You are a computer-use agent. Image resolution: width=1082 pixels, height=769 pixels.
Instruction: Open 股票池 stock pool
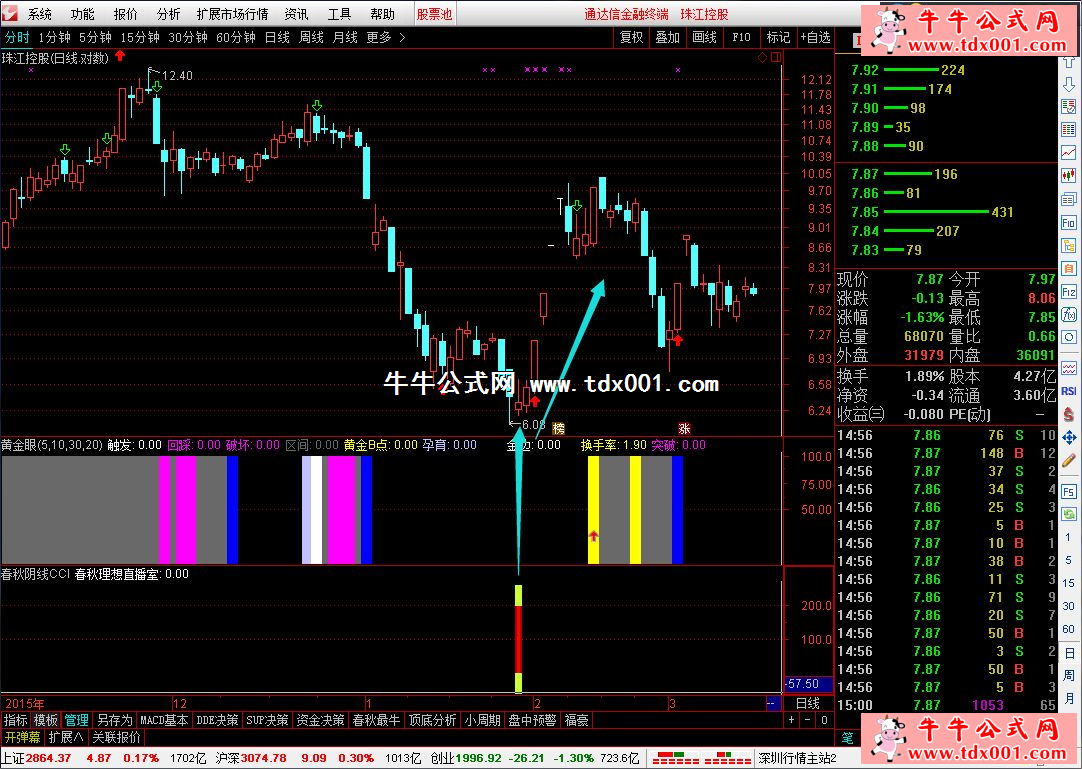(434, 14)
